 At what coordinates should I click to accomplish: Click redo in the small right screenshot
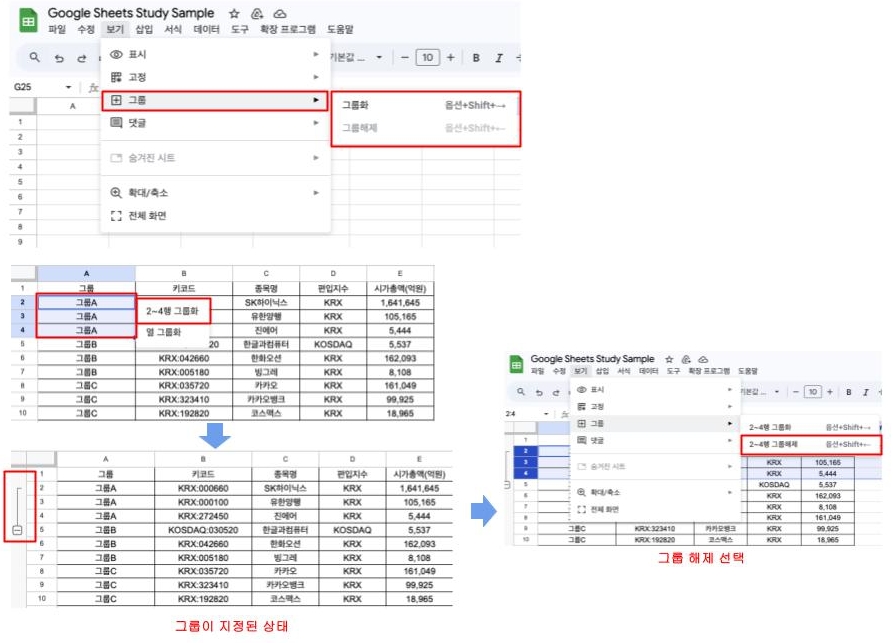[556, 392]
